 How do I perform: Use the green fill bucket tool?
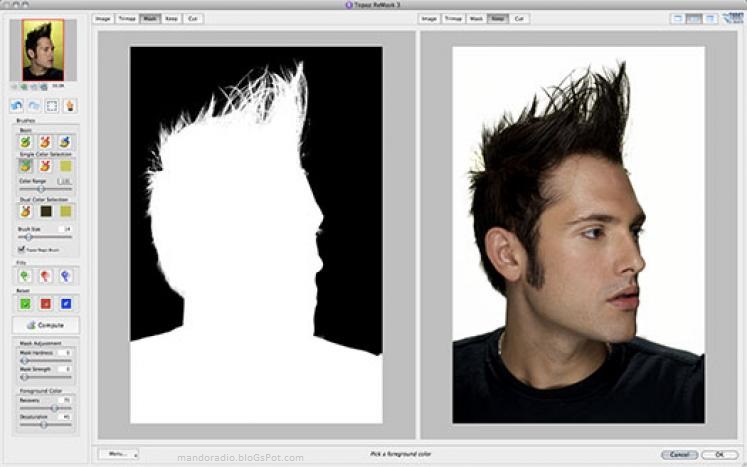[25, 276]
